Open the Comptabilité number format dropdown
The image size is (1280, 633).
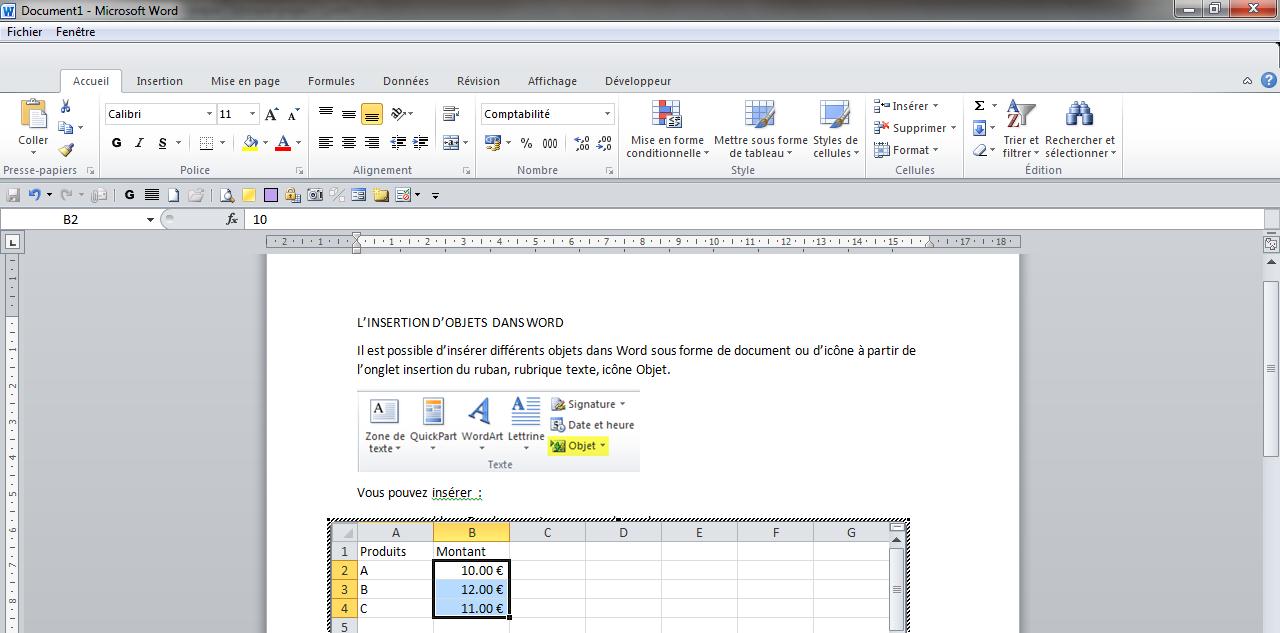607,114
